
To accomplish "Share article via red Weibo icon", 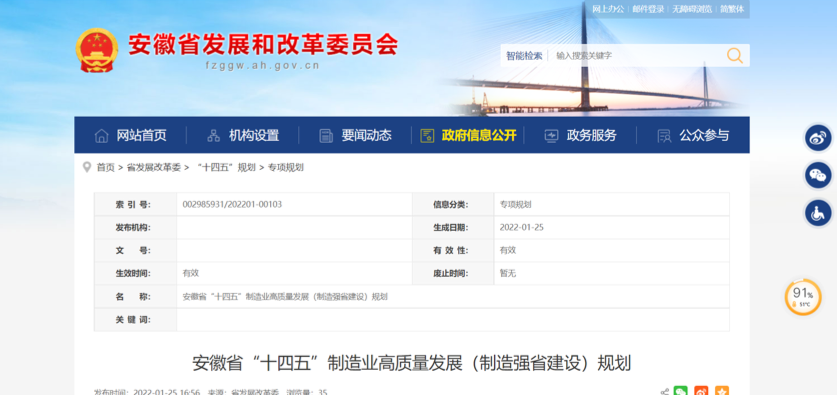I will coord(701,391).
